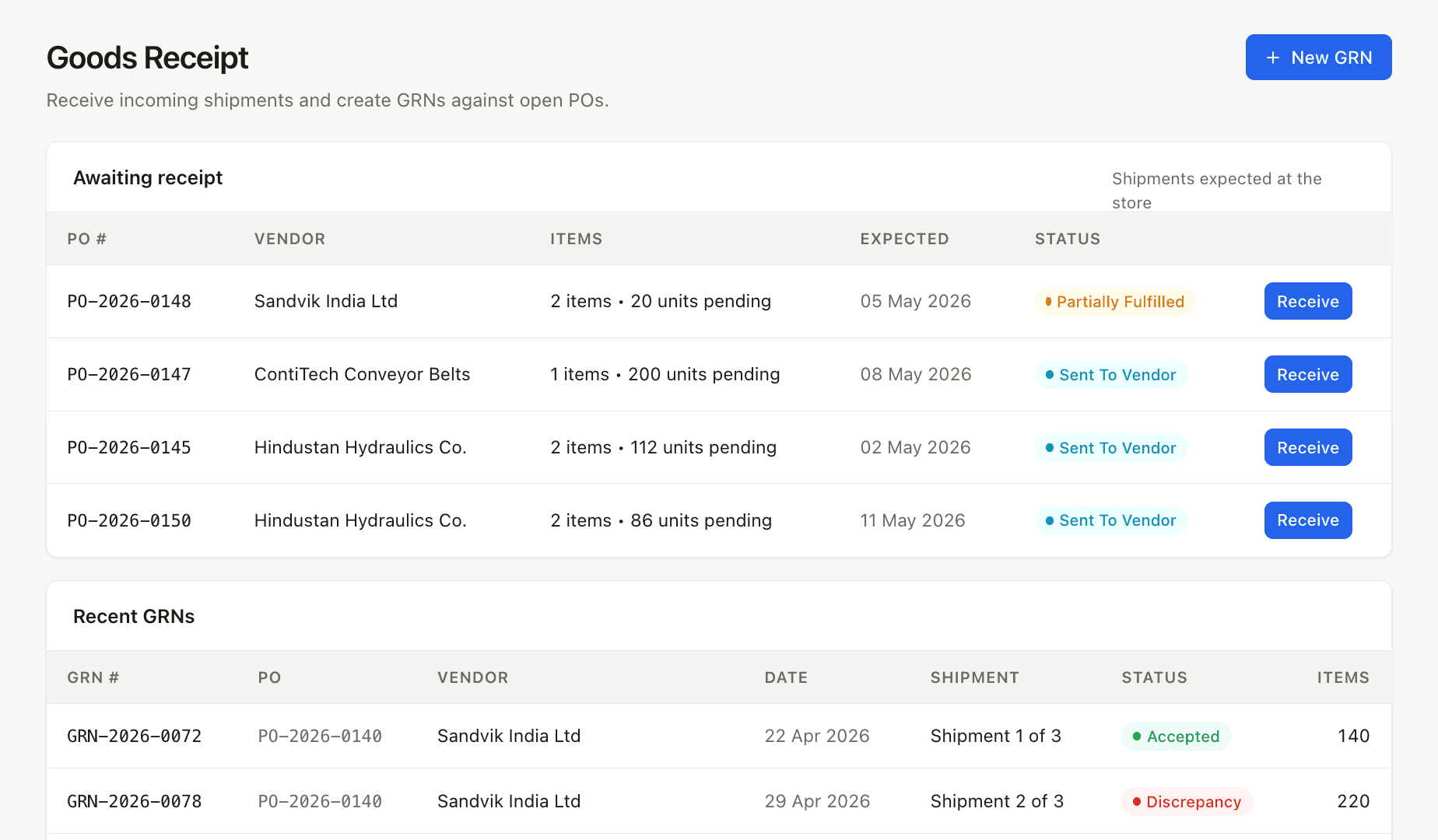Click Sent To Vendor badge for PO-2026-0147
This screenshot has width=1438, height=840.
[1110, 375]
